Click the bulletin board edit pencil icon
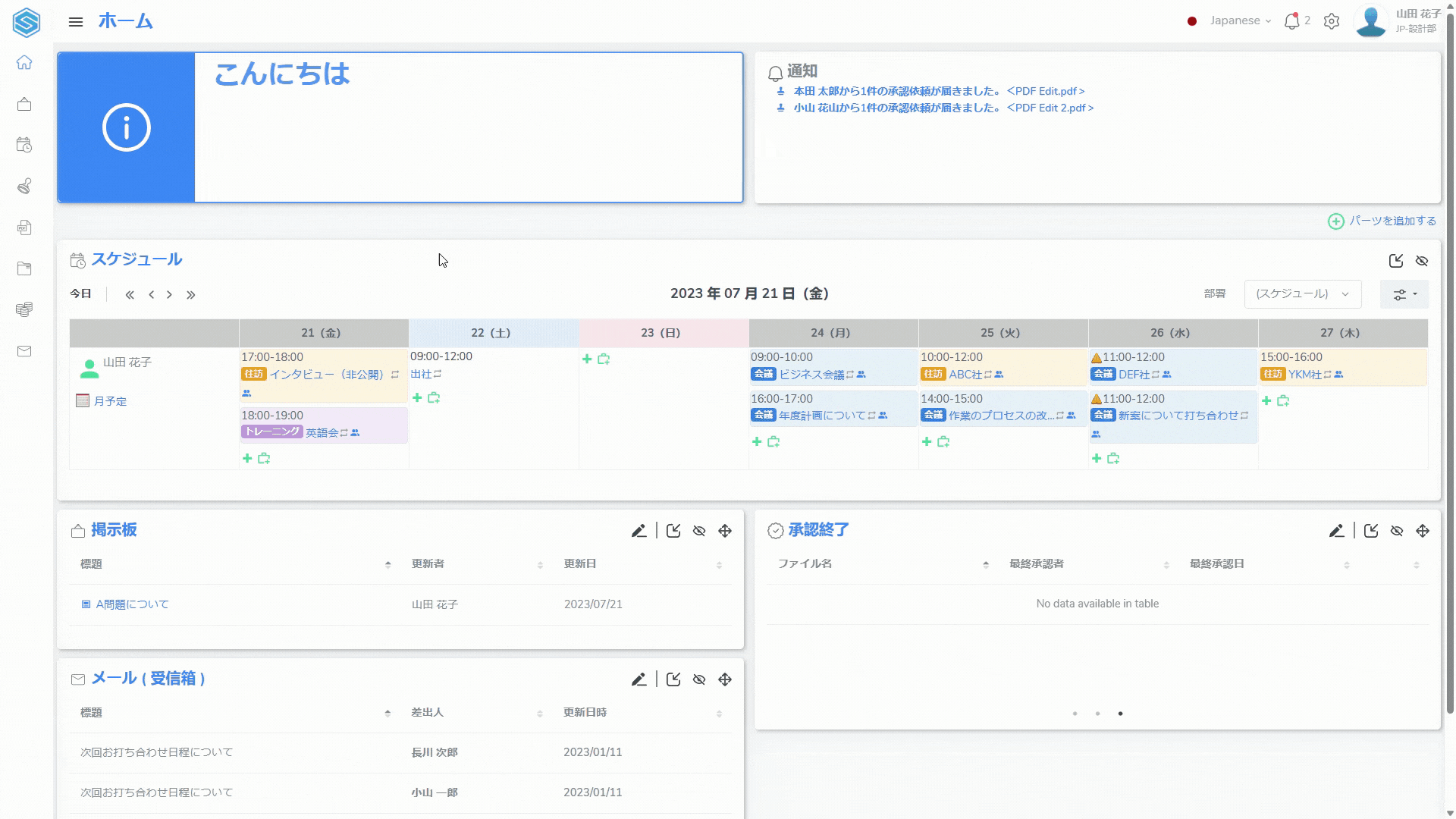Screen dimensions: 1456x819 [639, 531]
